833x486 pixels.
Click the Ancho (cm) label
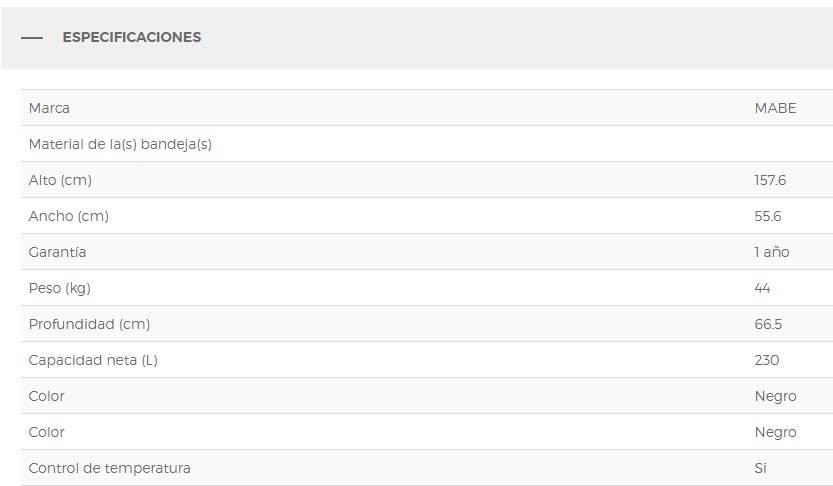click(x=68, y=216)
